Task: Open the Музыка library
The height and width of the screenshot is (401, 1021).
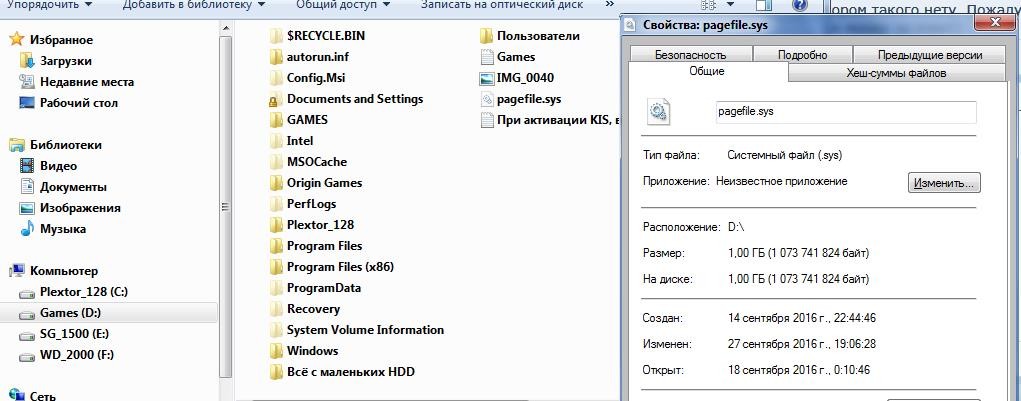Action: click(62, 229)
